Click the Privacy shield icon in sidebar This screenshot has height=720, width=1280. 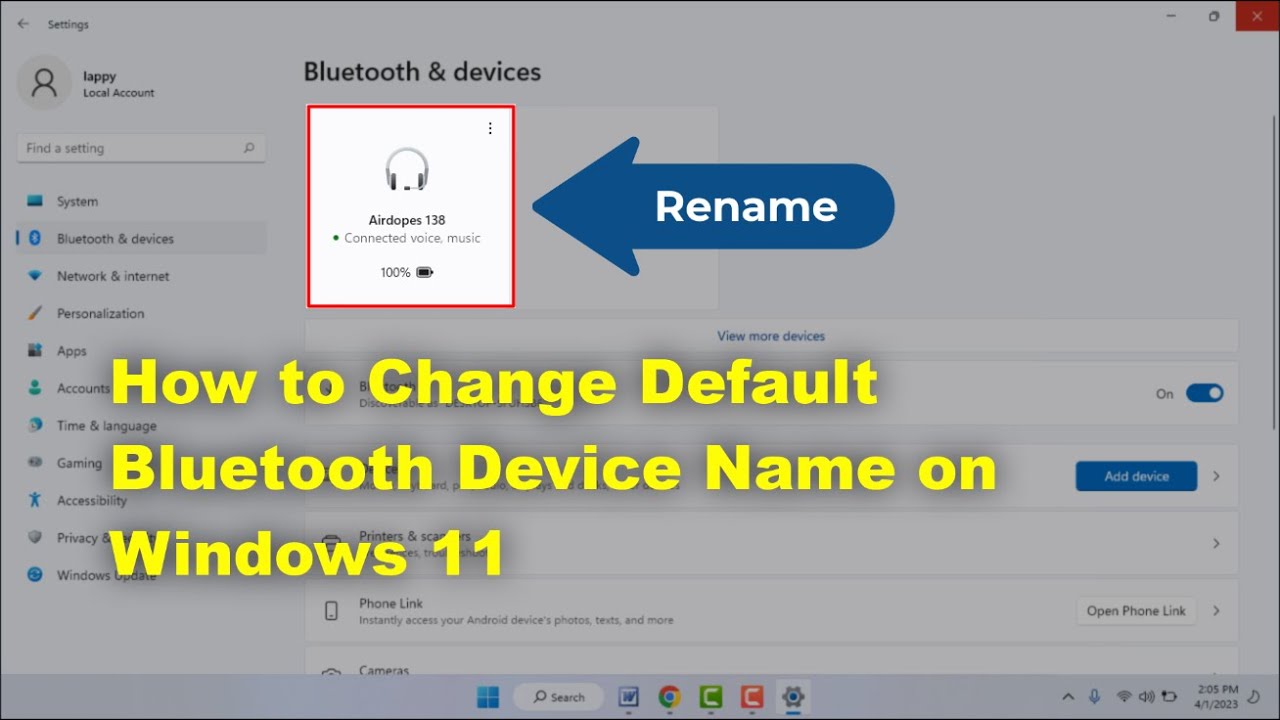(x=35, y=537)
